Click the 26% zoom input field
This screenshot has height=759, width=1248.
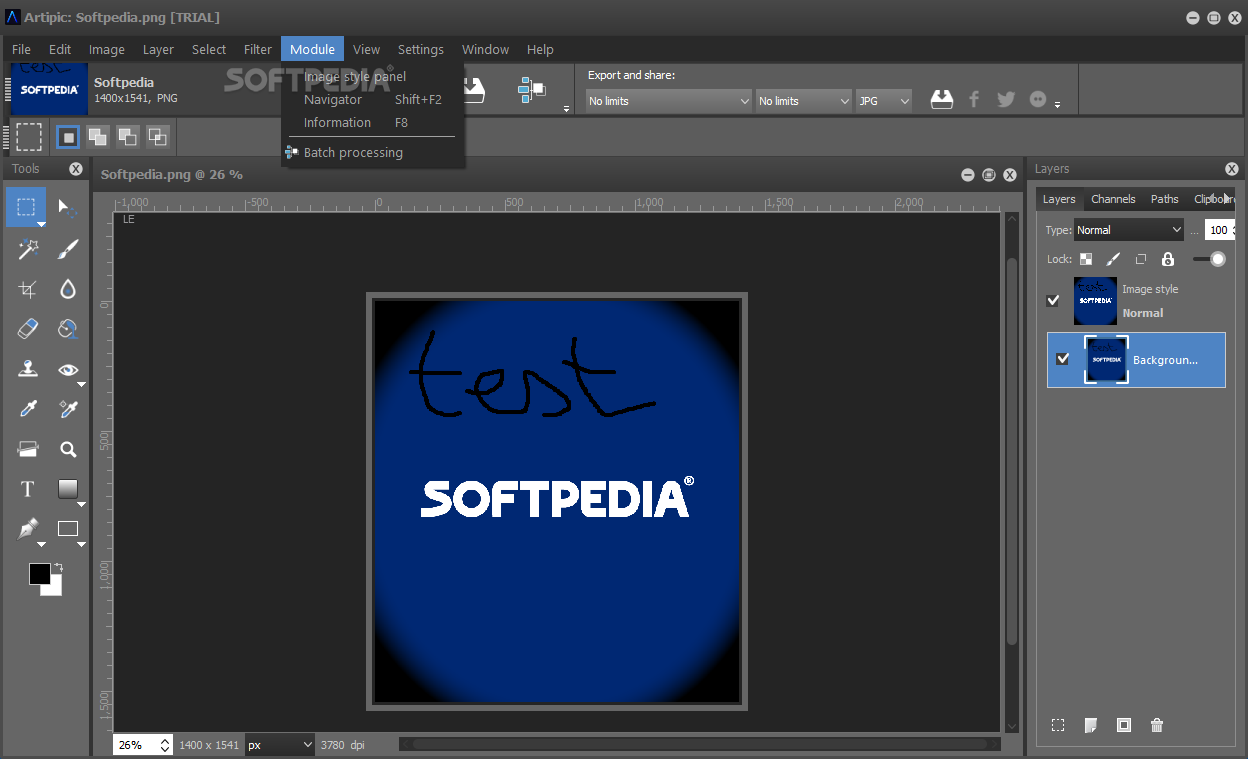coord(136,745)
